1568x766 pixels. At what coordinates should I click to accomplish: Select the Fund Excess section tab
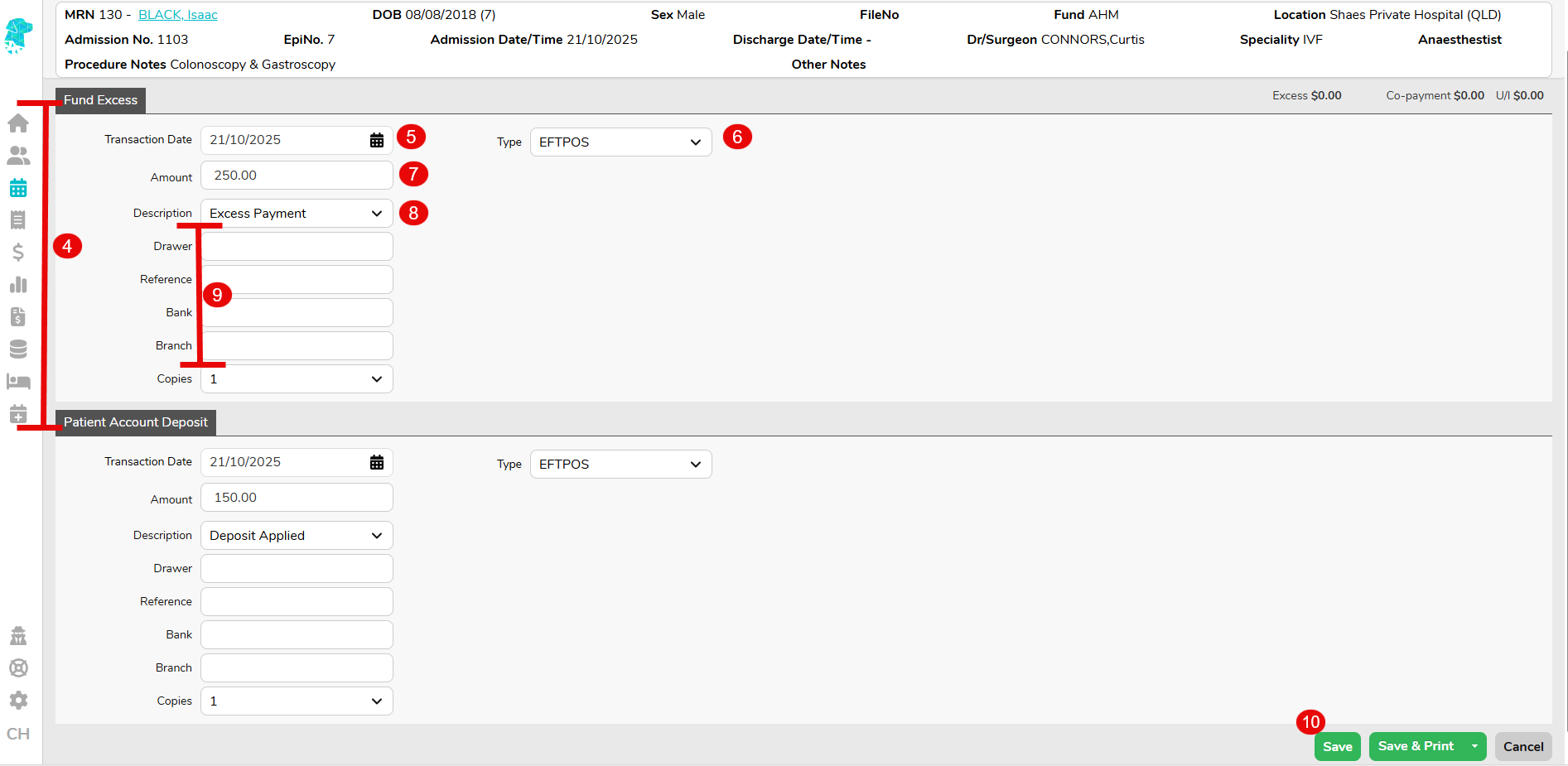point(100,100)
